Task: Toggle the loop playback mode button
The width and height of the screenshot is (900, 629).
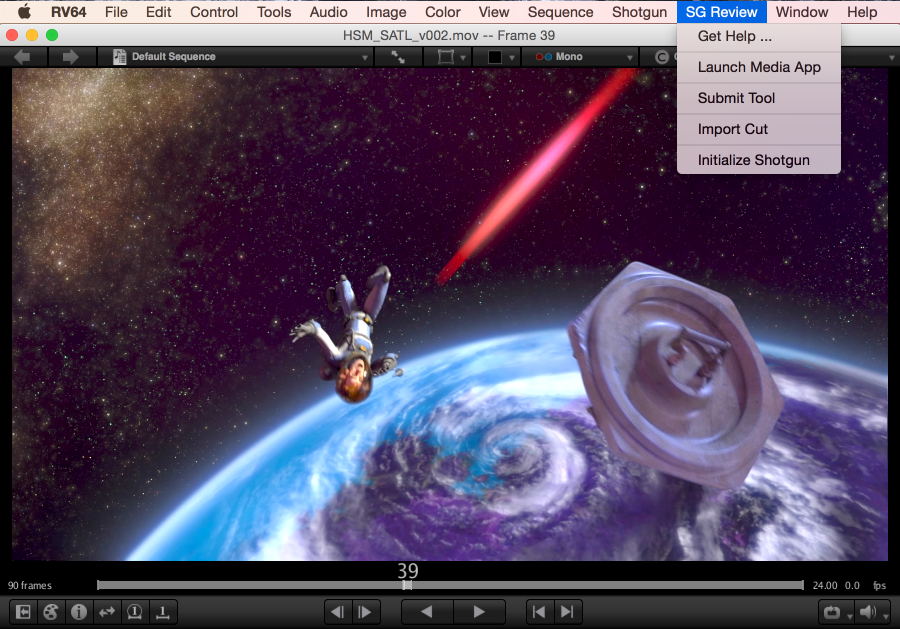Action: [x=832, y=613]
